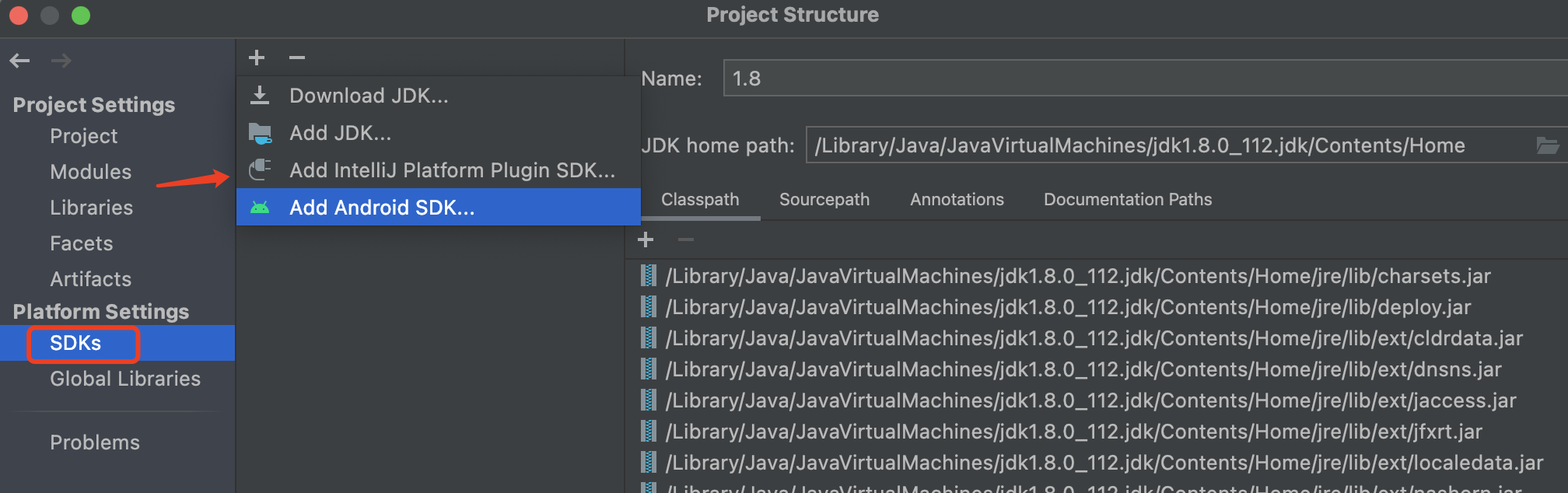Select the deploy.jar classpath entry
The image size is (1568, 493).
pos(1067,307)
